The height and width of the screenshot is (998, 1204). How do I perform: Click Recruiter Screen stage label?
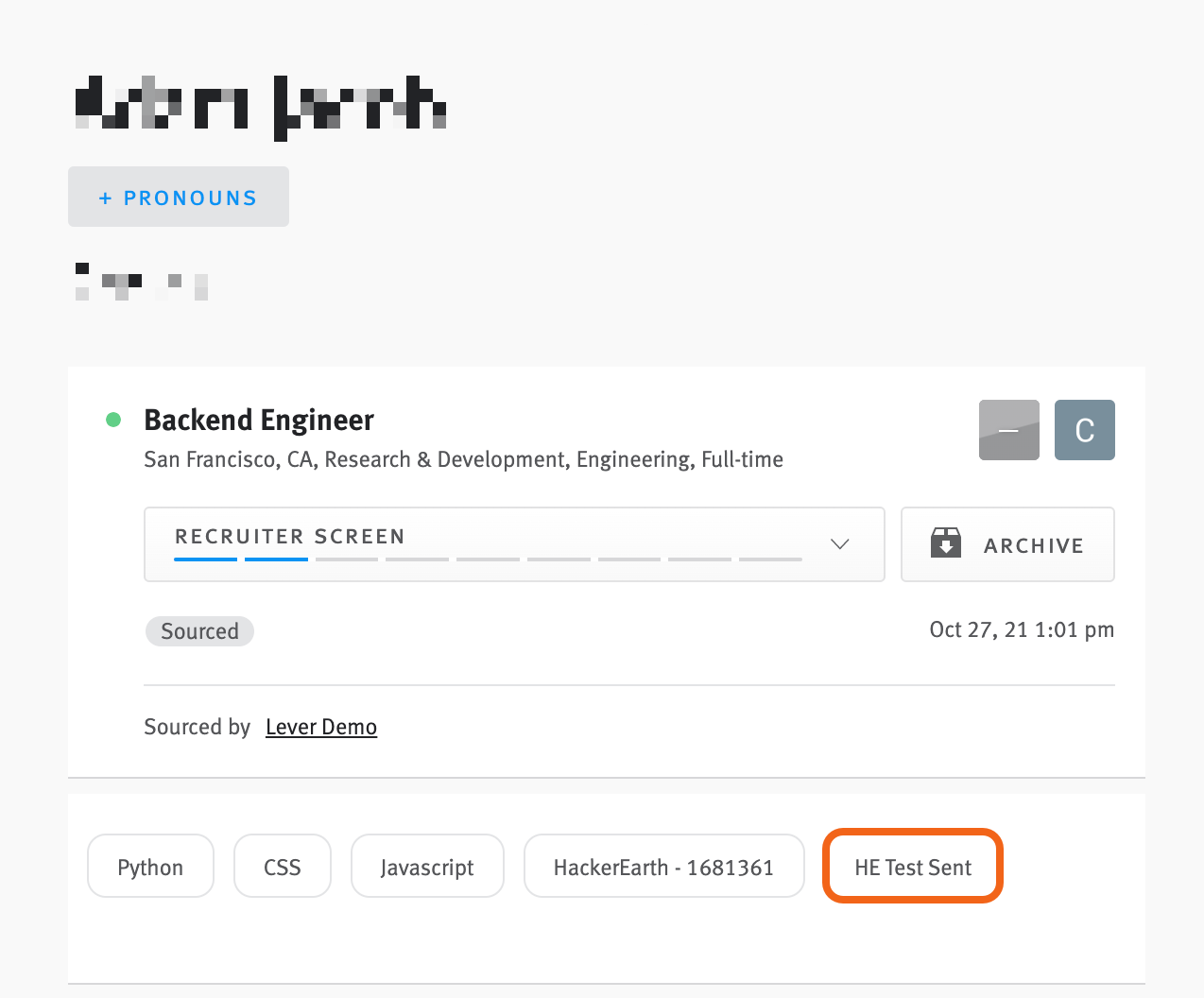point(288,536)
